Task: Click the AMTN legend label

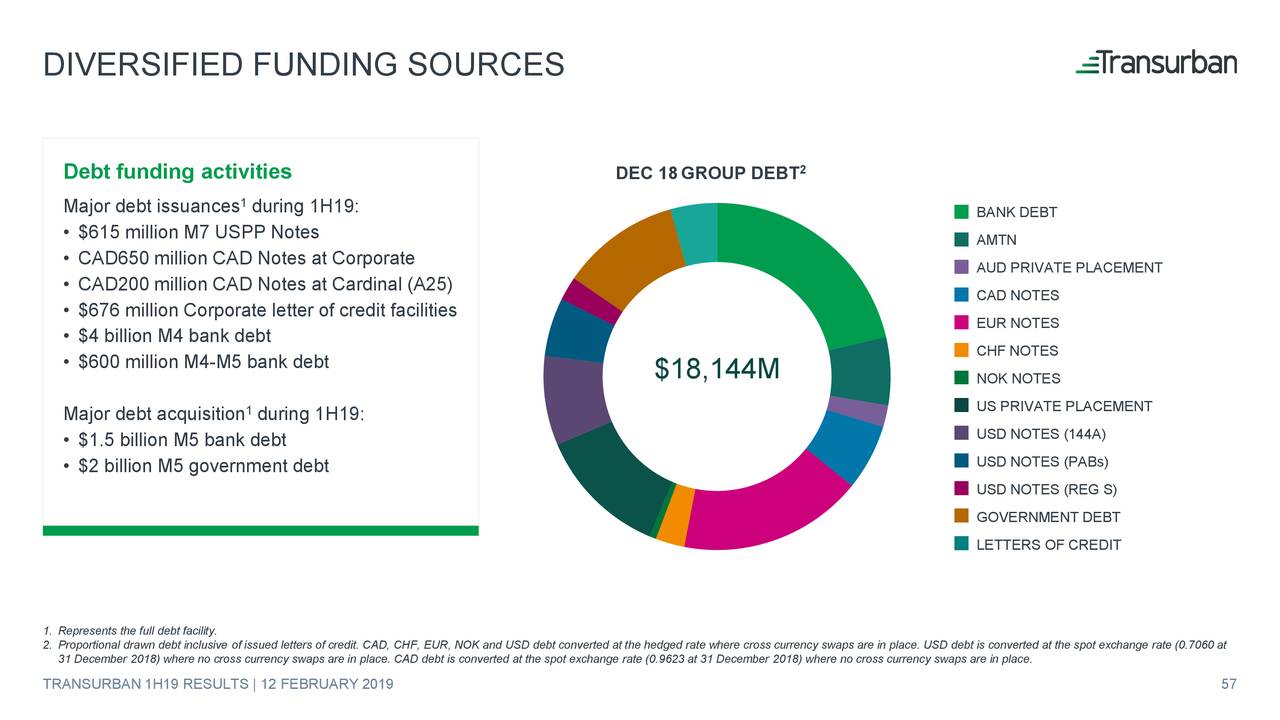Action: [996, 240]
